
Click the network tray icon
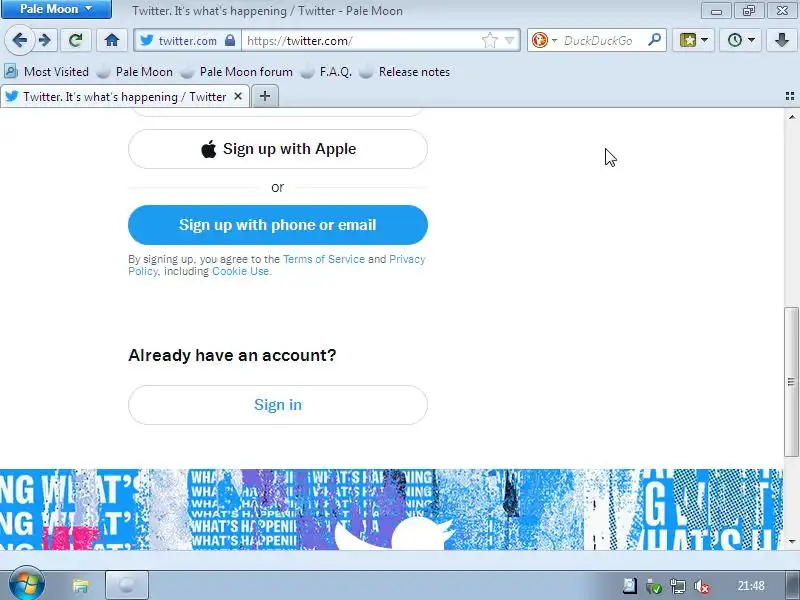(678, 586)
